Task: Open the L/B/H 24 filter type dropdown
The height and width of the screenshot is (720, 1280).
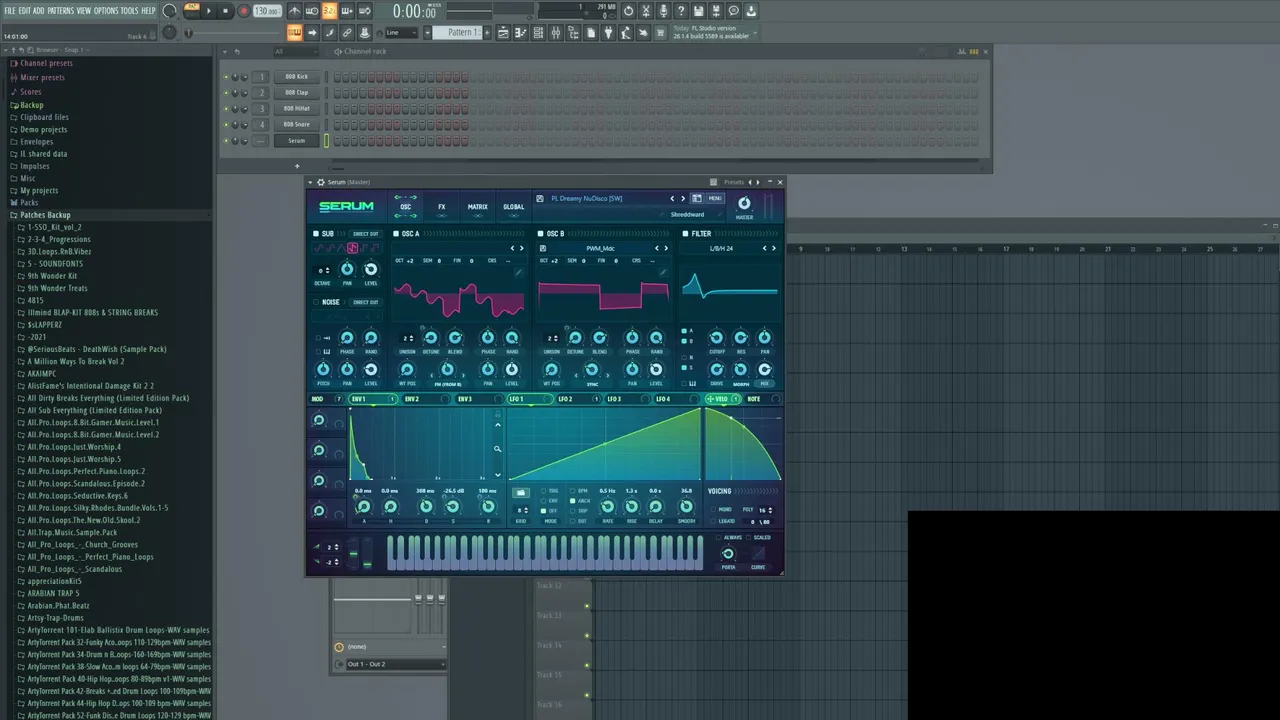Action: click(x=721, y=248)
